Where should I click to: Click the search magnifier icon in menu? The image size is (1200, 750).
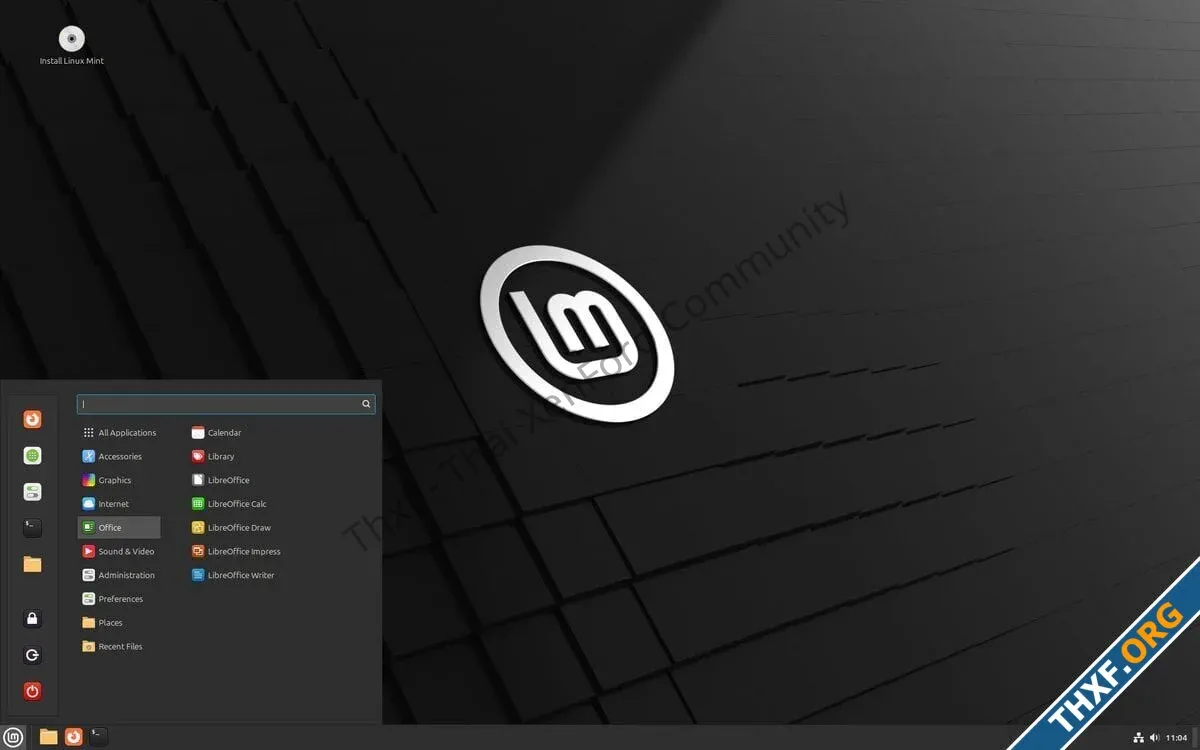coord(367,404)
